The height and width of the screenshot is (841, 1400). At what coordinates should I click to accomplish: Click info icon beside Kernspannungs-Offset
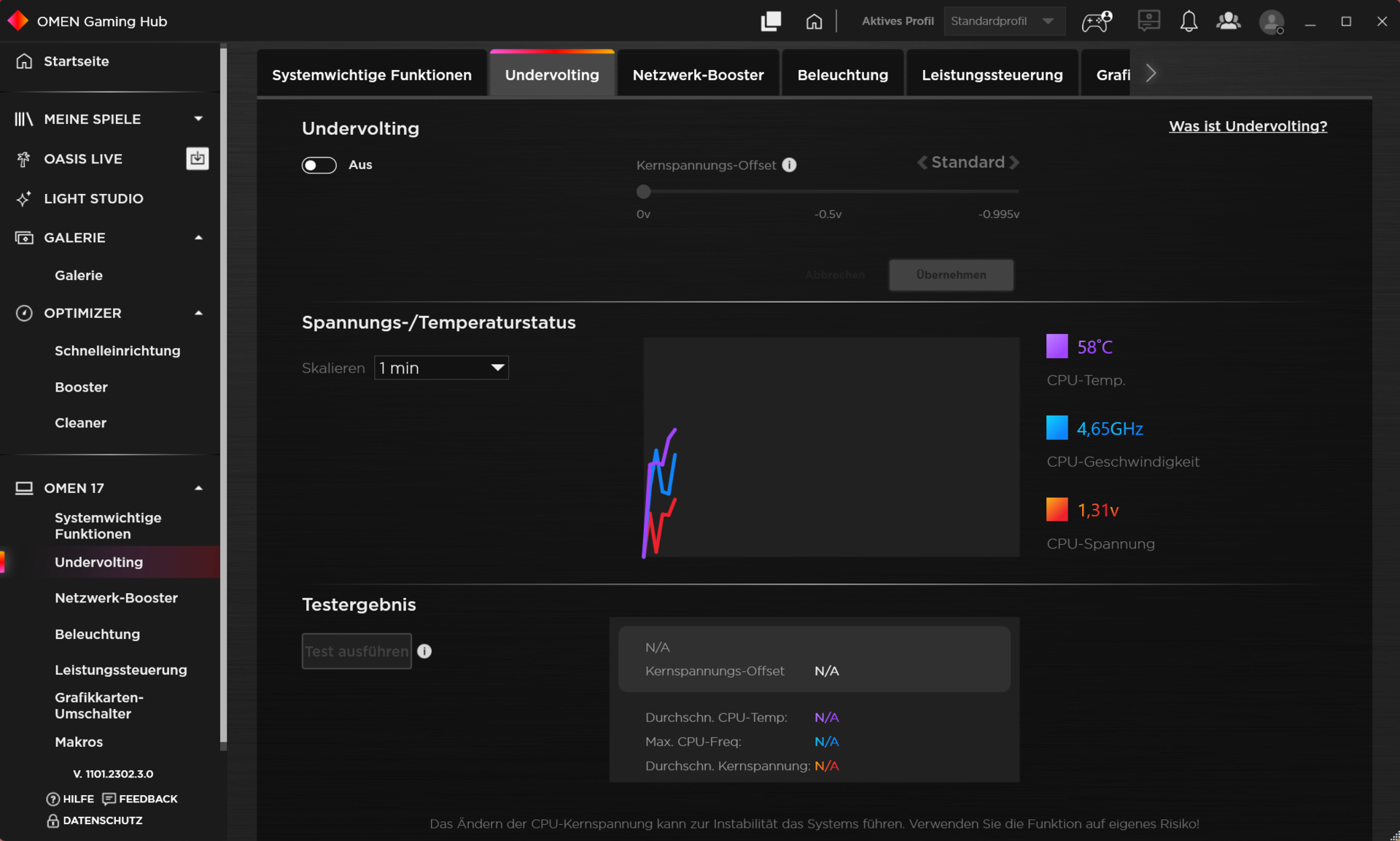point(790,165)
